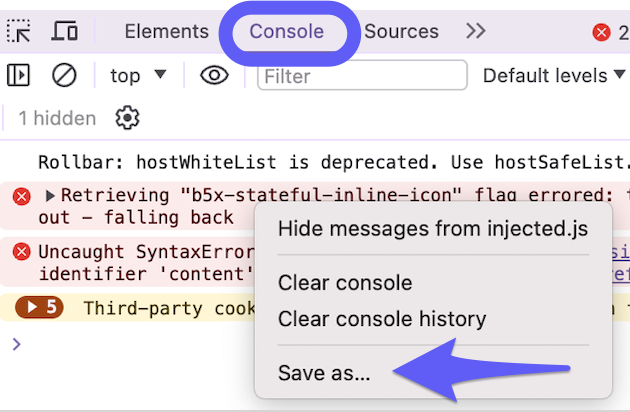Toggle the device toolbar icon
This screenshot has height=412, width=630.
[64, 31]
